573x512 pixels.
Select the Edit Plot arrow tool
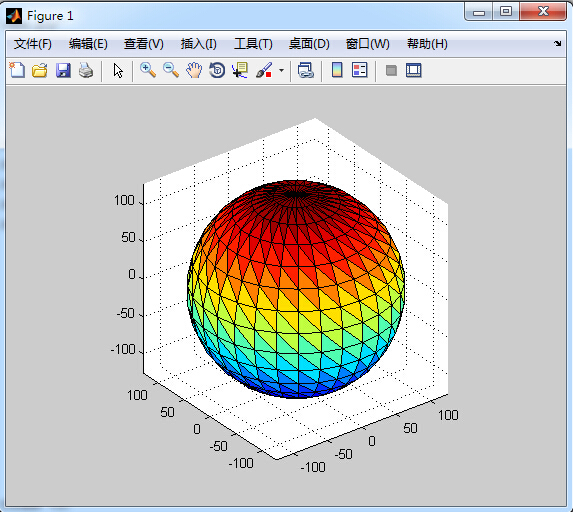point(118,71)
